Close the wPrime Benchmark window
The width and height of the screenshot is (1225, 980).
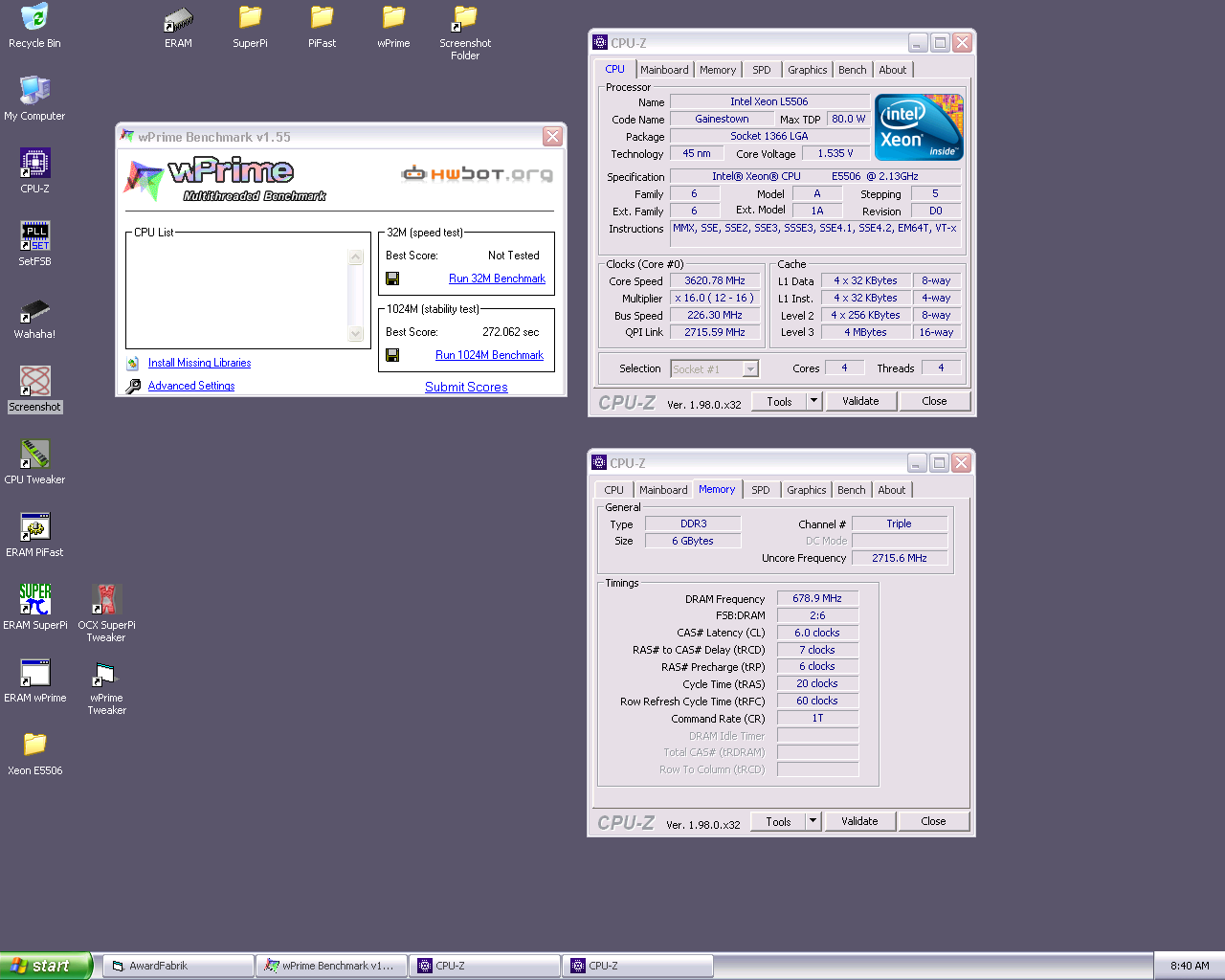pyautogui.click(x=552, y=137)
